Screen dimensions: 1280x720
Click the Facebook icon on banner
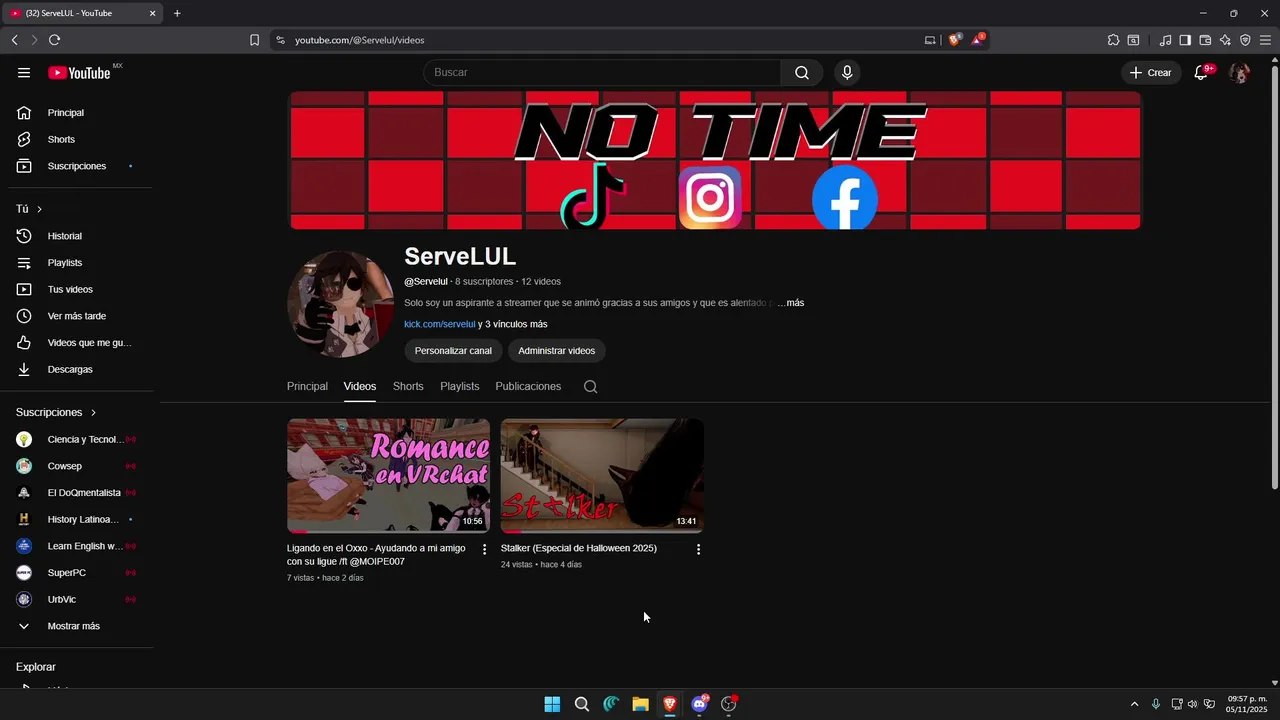click(x=845, y=198)
